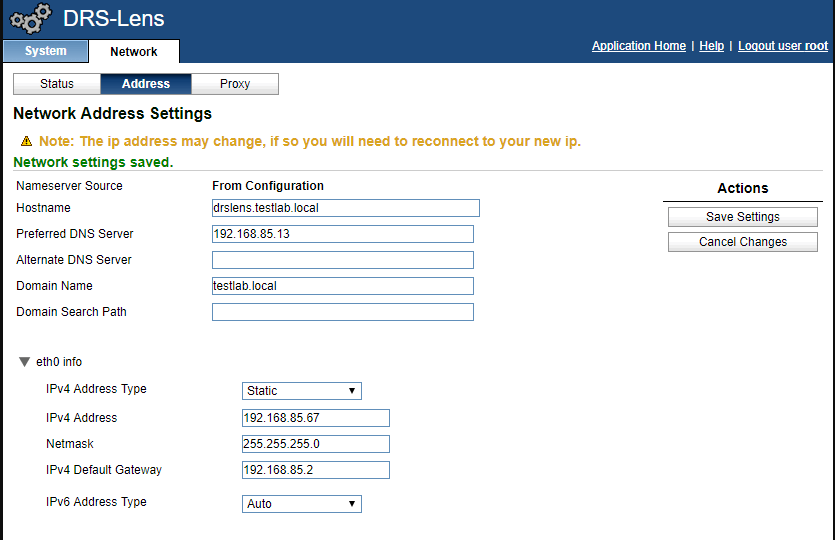
Task: Collapse the eth0 info section
Action: 25,362
